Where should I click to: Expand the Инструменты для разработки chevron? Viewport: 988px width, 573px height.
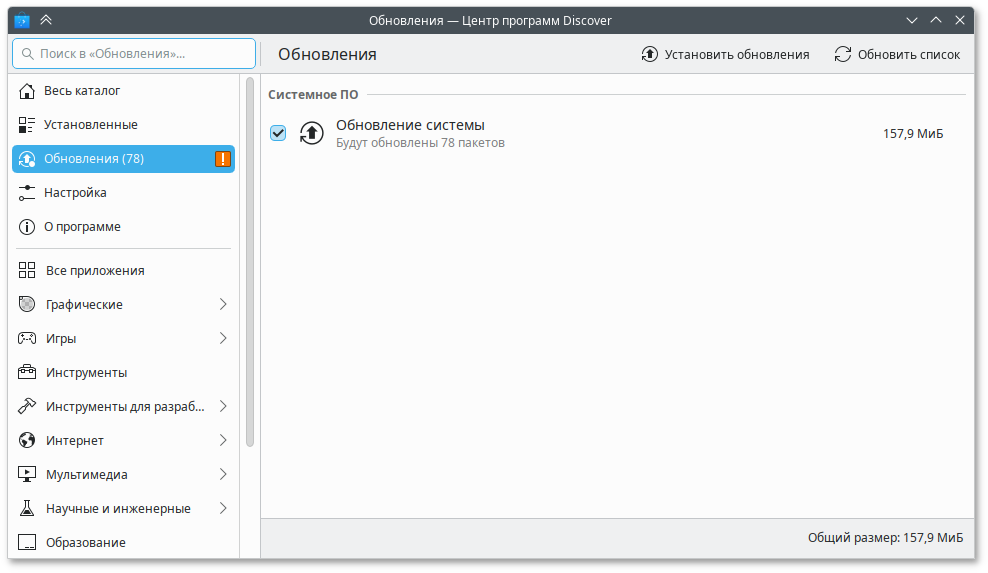pyautogui.click(x=223, y=407)
